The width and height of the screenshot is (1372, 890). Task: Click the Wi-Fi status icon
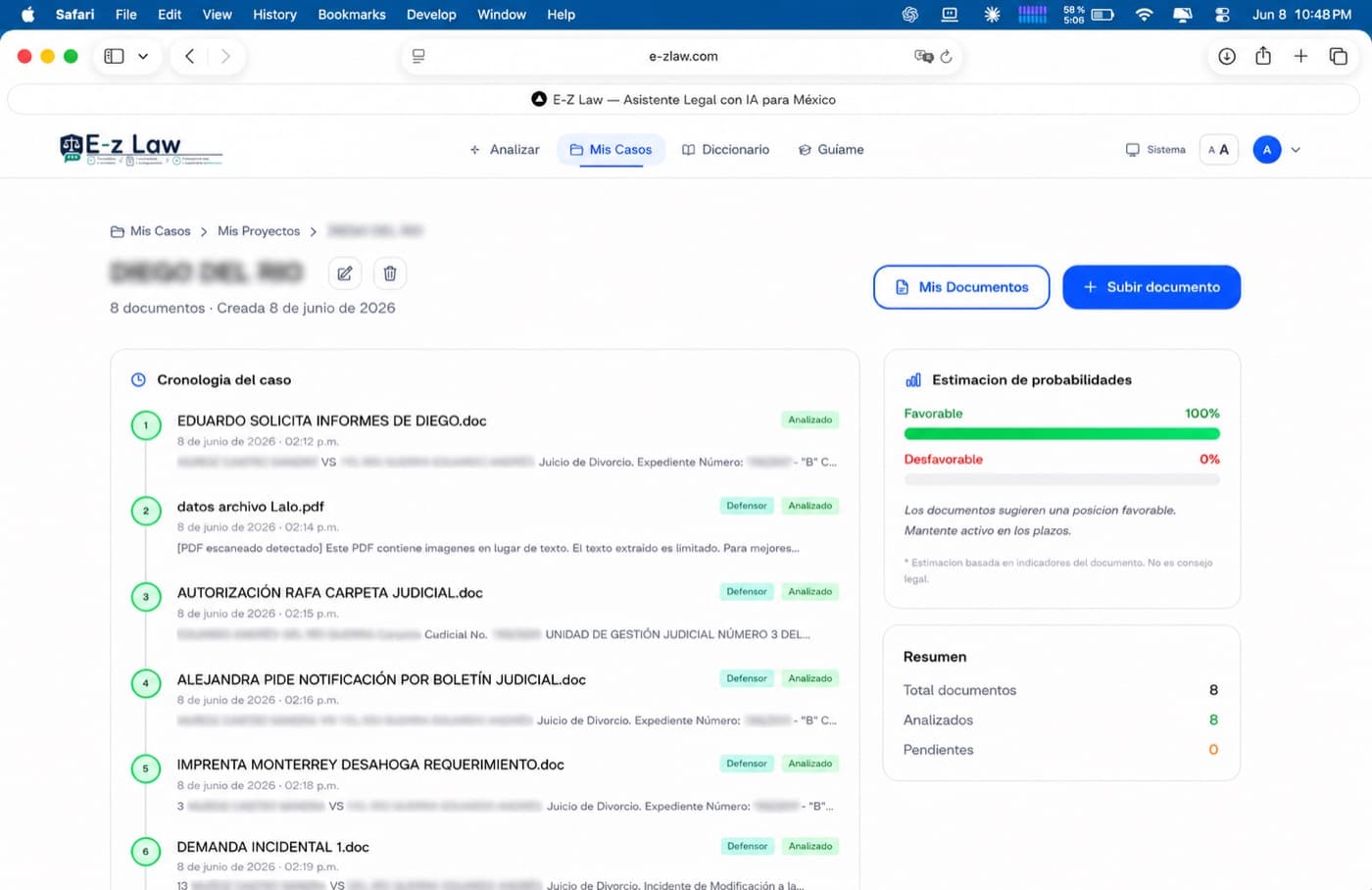point(1144,15)
